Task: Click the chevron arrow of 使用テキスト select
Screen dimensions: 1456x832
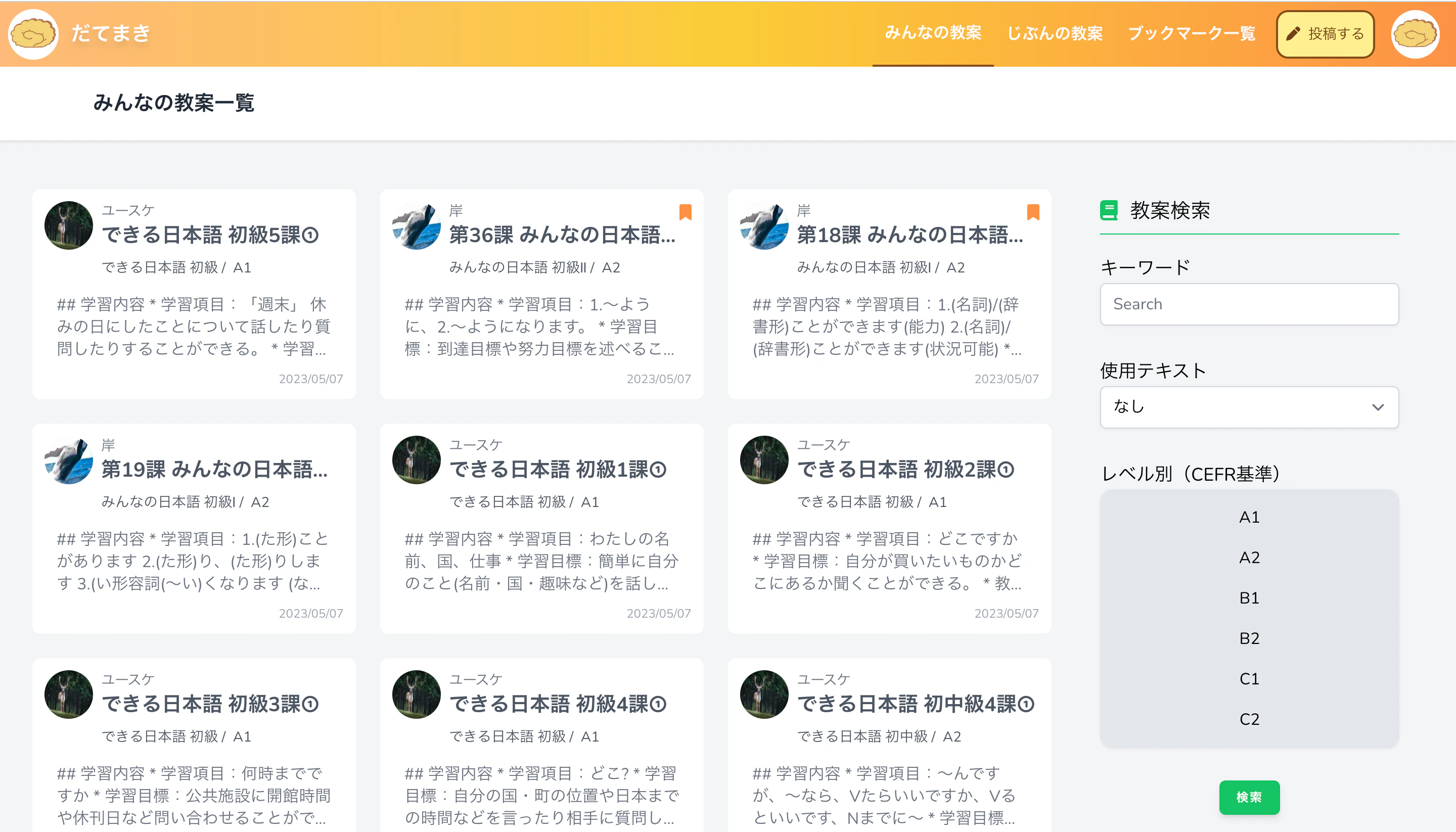Action: 1378,407
